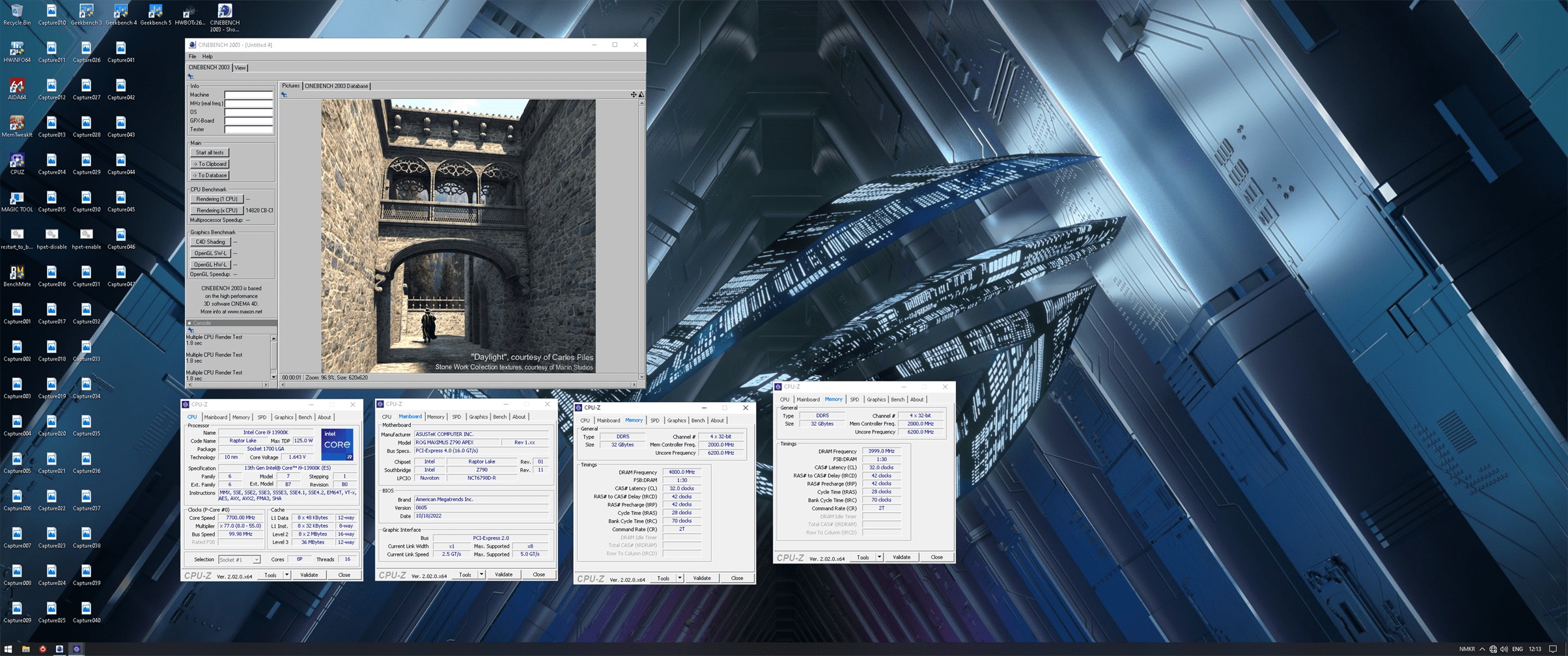Select the MAGIC TOOL desktop icon
1568x656 pixels.
(17, 201)
